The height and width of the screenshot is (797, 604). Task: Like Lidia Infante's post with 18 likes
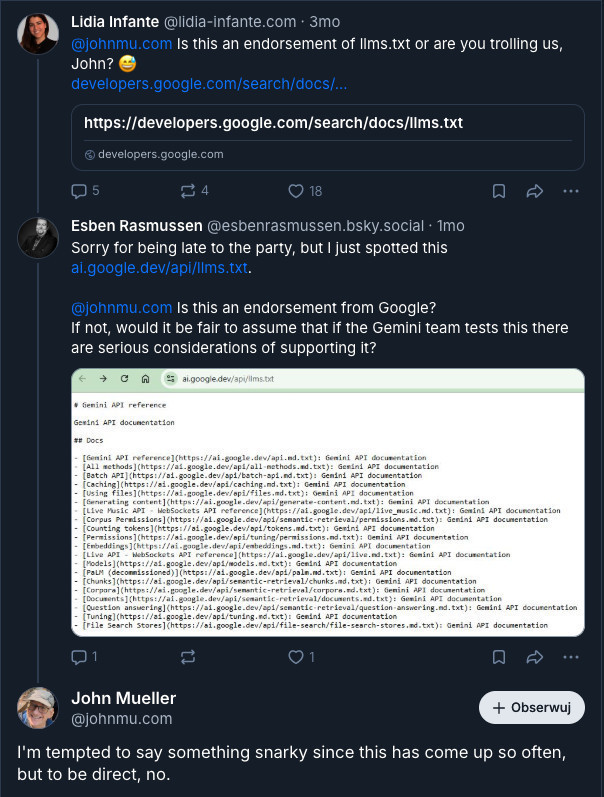point(296,191)
